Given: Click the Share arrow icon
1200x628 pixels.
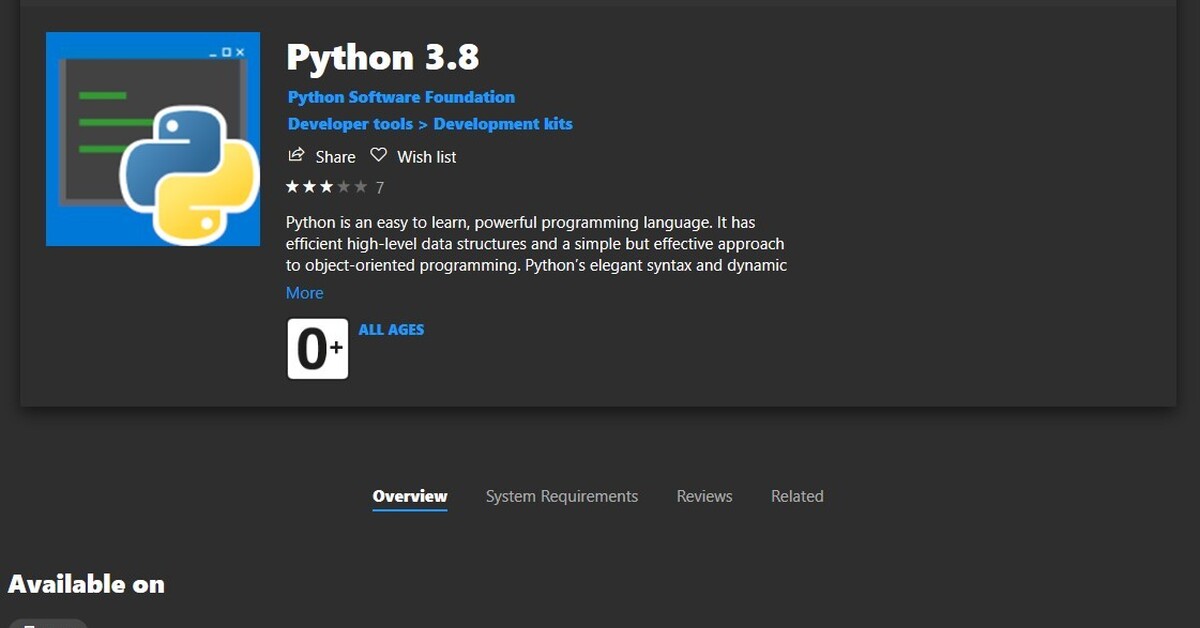Looking at the screenshot, I should pos(296,155).
